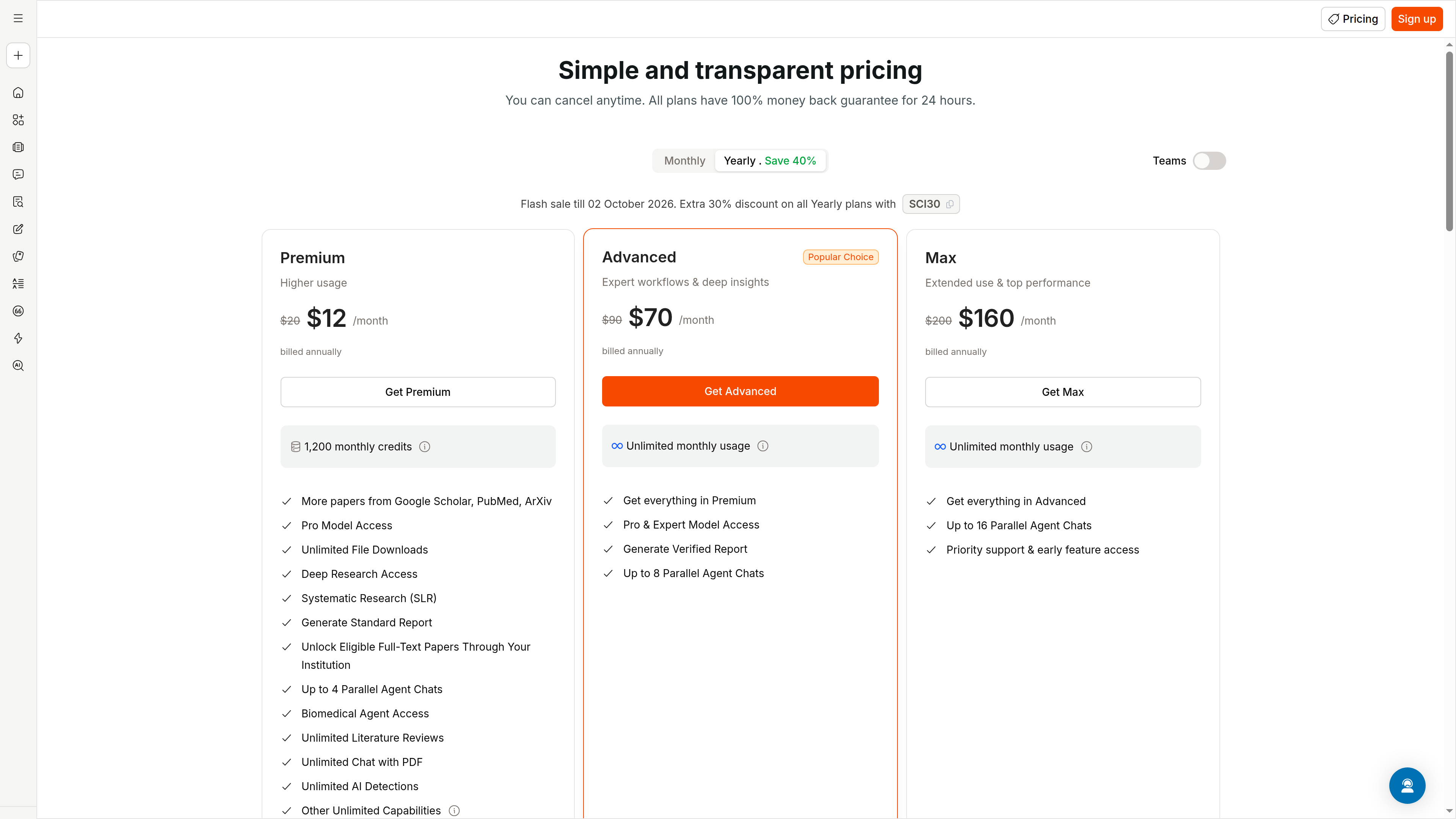Open the lightning bolt sidebar icon
This screenshot has height=819, width=1456.
click(18, 338)
